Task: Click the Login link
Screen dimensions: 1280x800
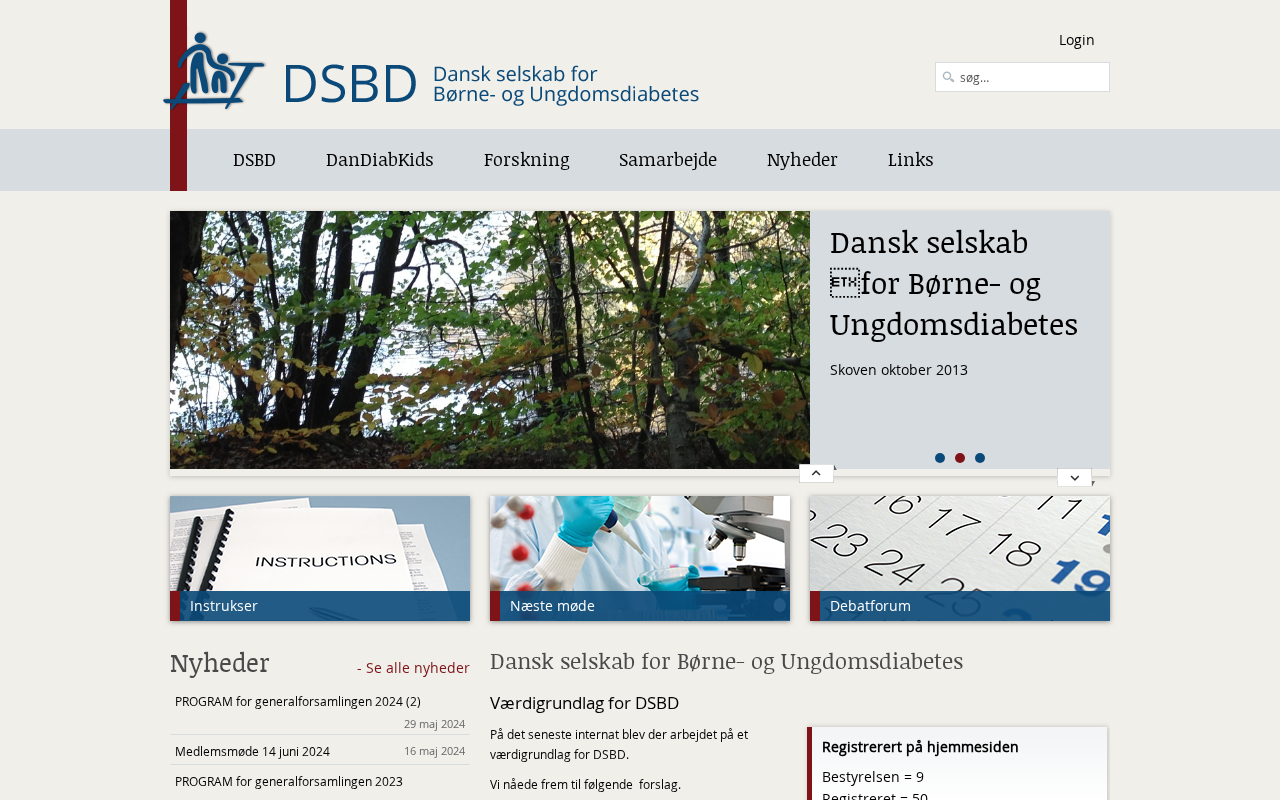Action: tap(1077, 40)
